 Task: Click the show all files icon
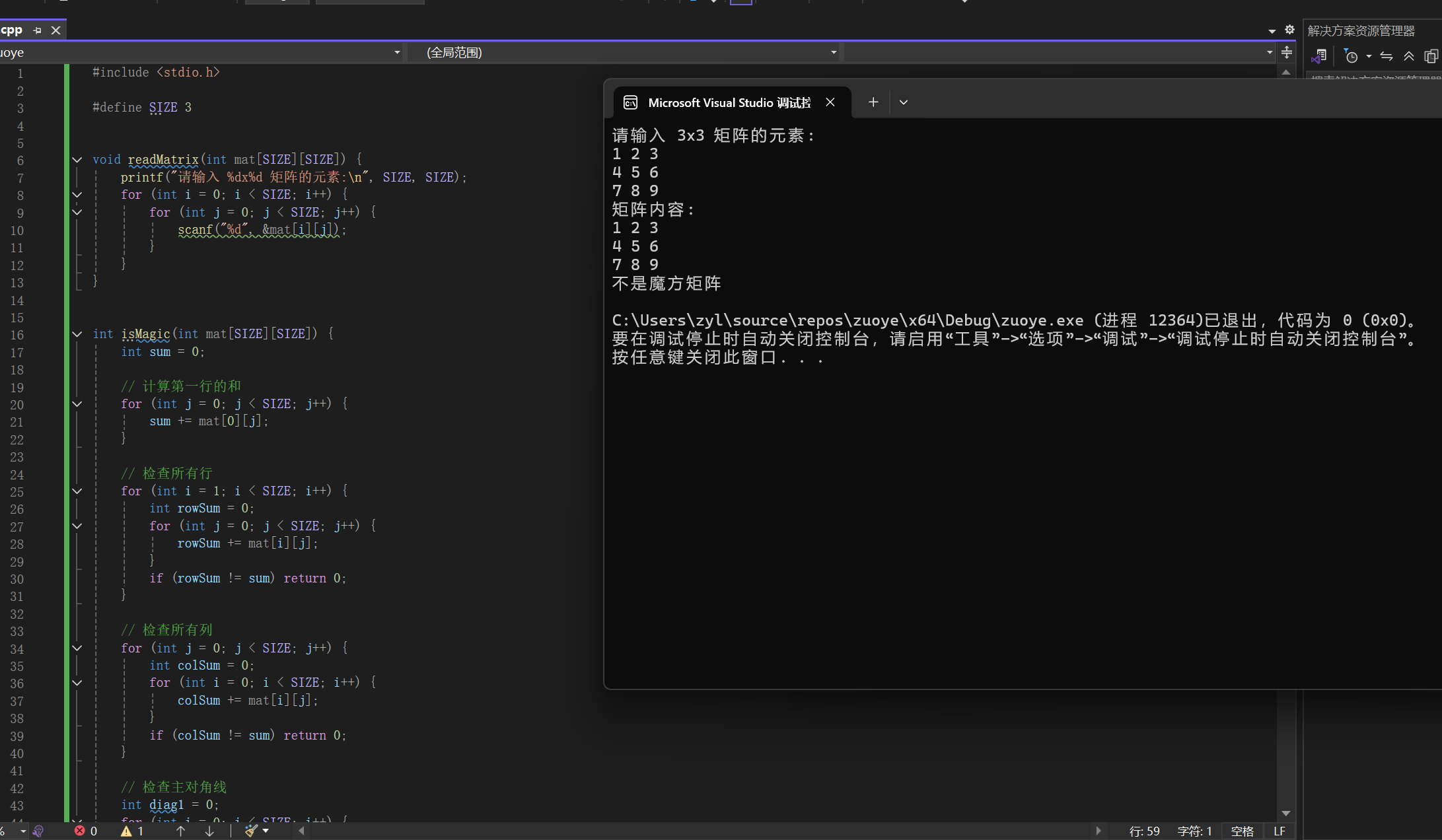[x=1431, y=57]
